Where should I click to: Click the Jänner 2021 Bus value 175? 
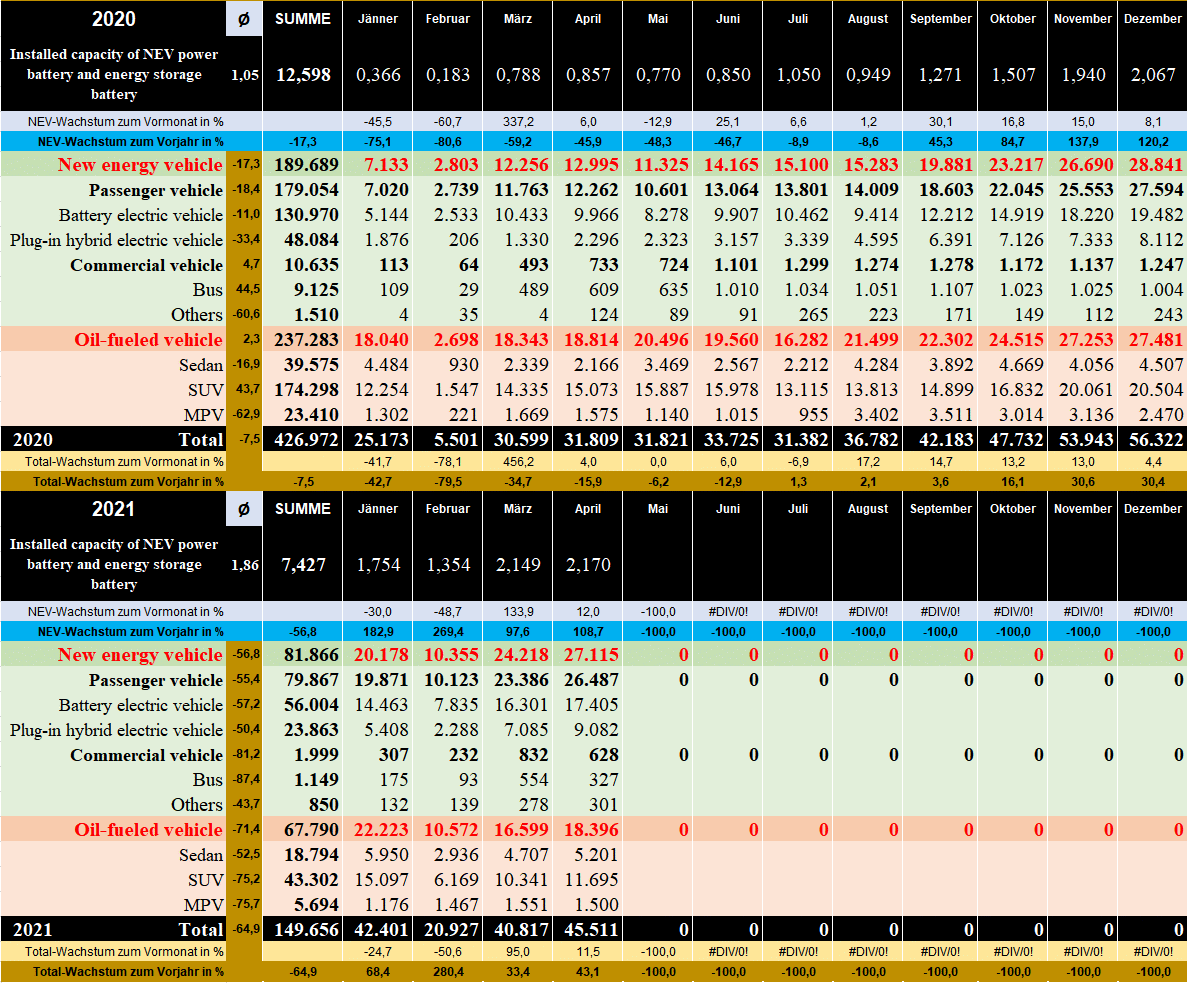tap(379, 780)
